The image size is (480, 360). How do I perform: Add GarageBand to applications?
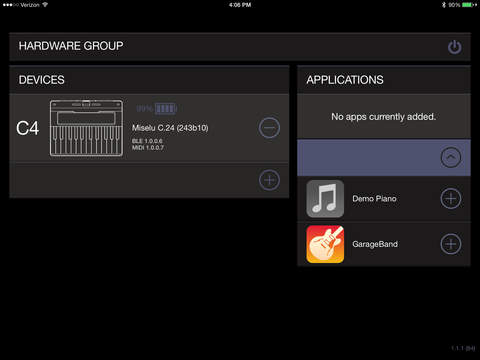(x=451, y=244)
